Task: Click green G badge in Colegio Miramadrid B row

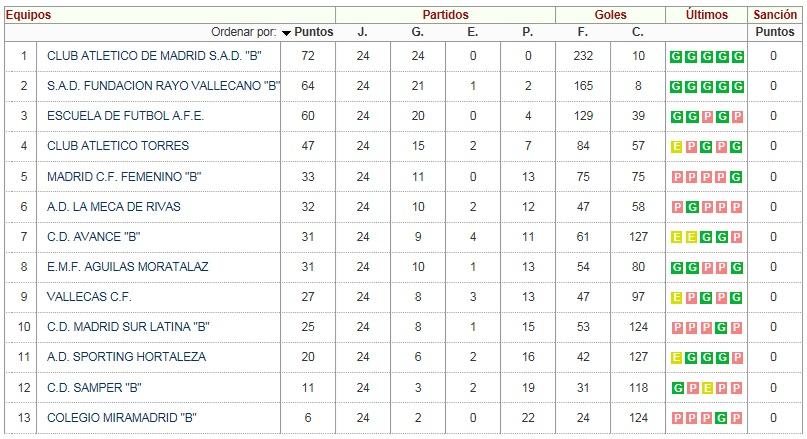Action: point(722,418)
